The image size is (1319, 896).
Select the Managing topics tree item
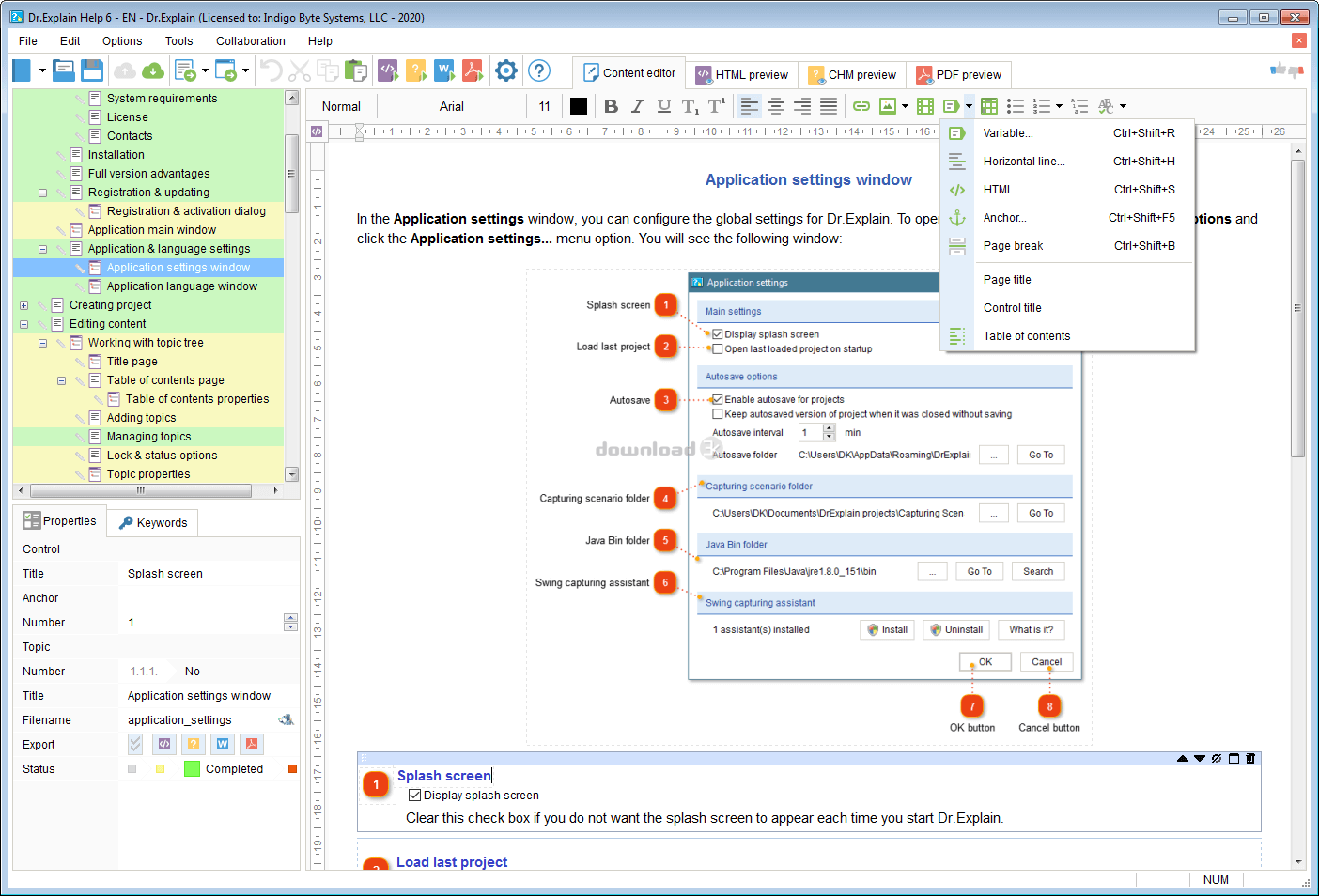[x=148, y=437]
